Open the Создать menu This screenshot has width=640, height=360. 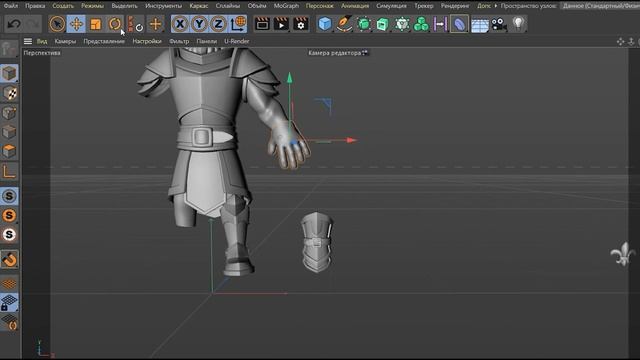point(63,6)
